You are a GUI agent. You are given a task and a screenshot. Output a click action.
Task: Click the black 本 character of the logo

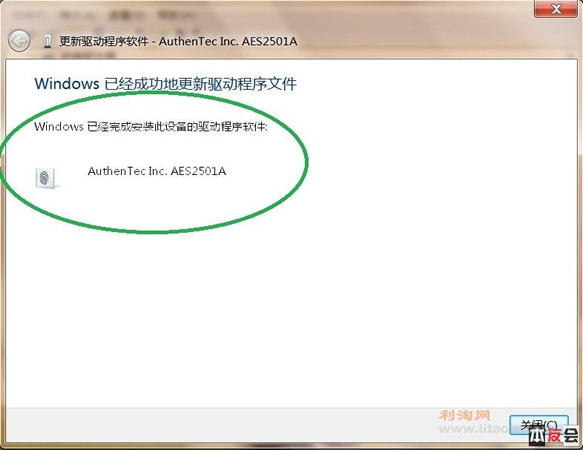coord(537,435)
